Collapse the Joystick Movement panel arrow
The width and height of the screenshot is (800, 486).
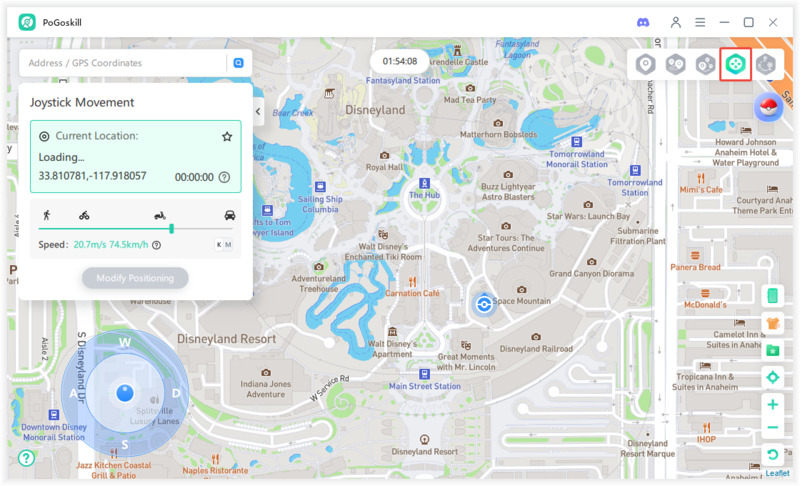tap(258, 112)
